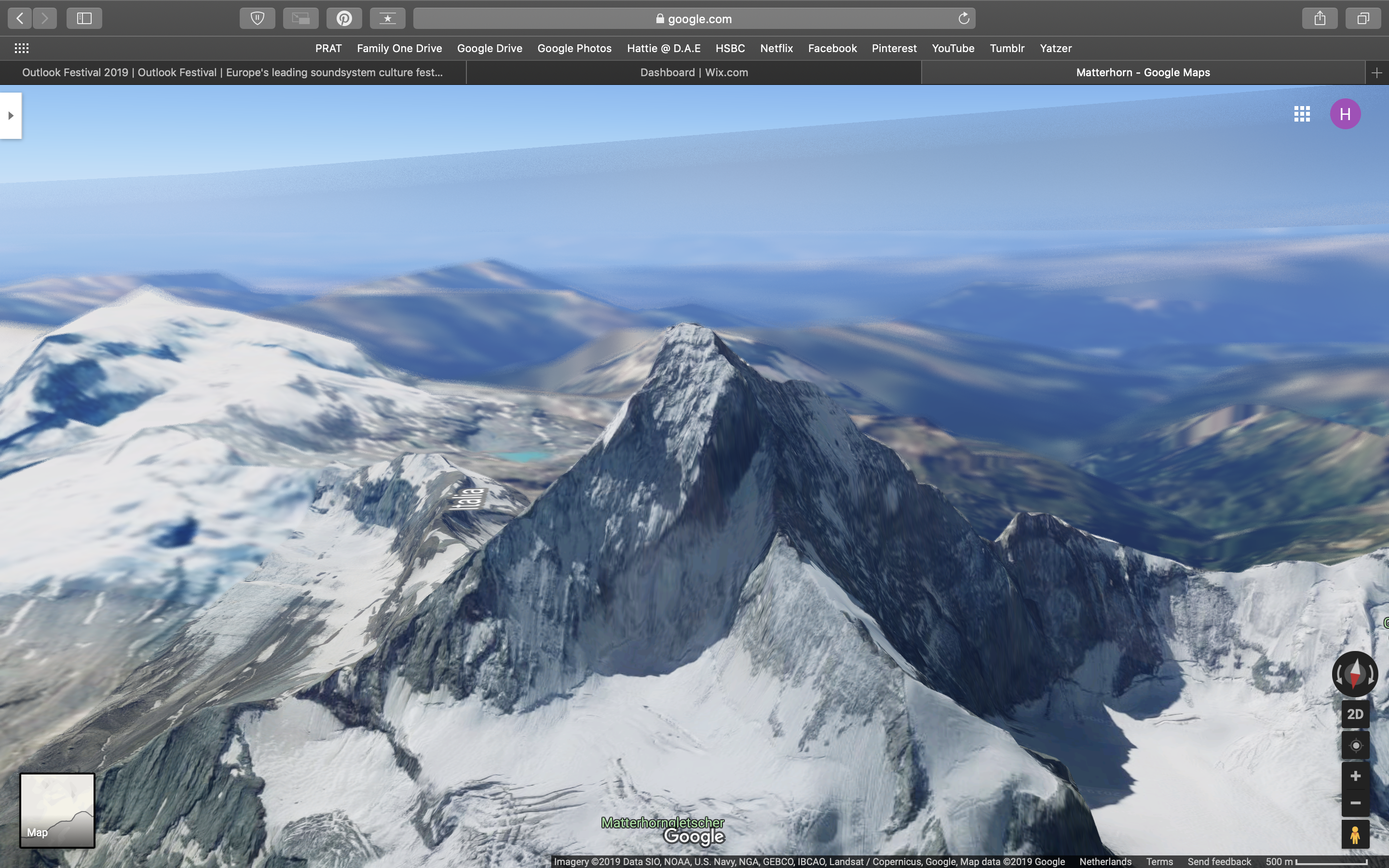This screenshot has width=1389, height=868.
Task: Zoom in with the plus button
Action: [1355, 776]
